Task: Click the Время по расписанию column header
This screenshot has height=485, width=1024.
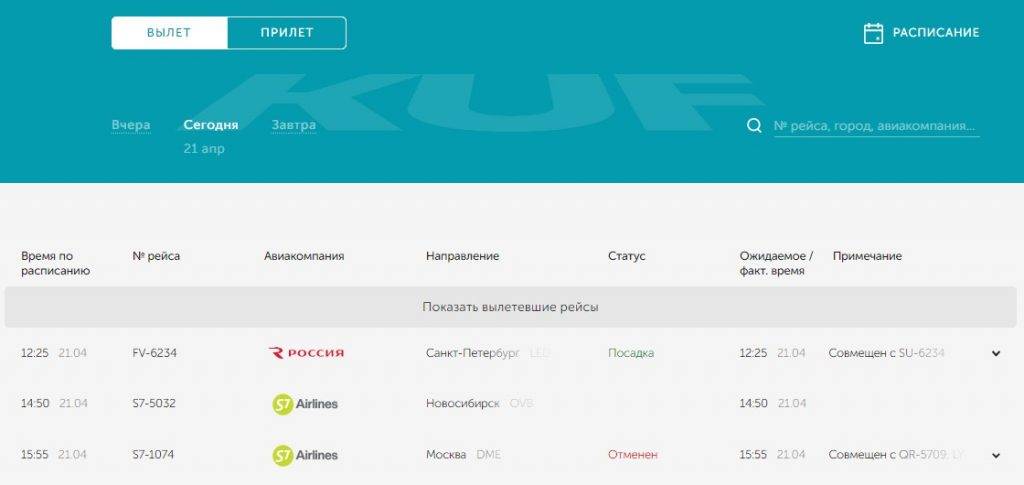Action: click(56, 263)
